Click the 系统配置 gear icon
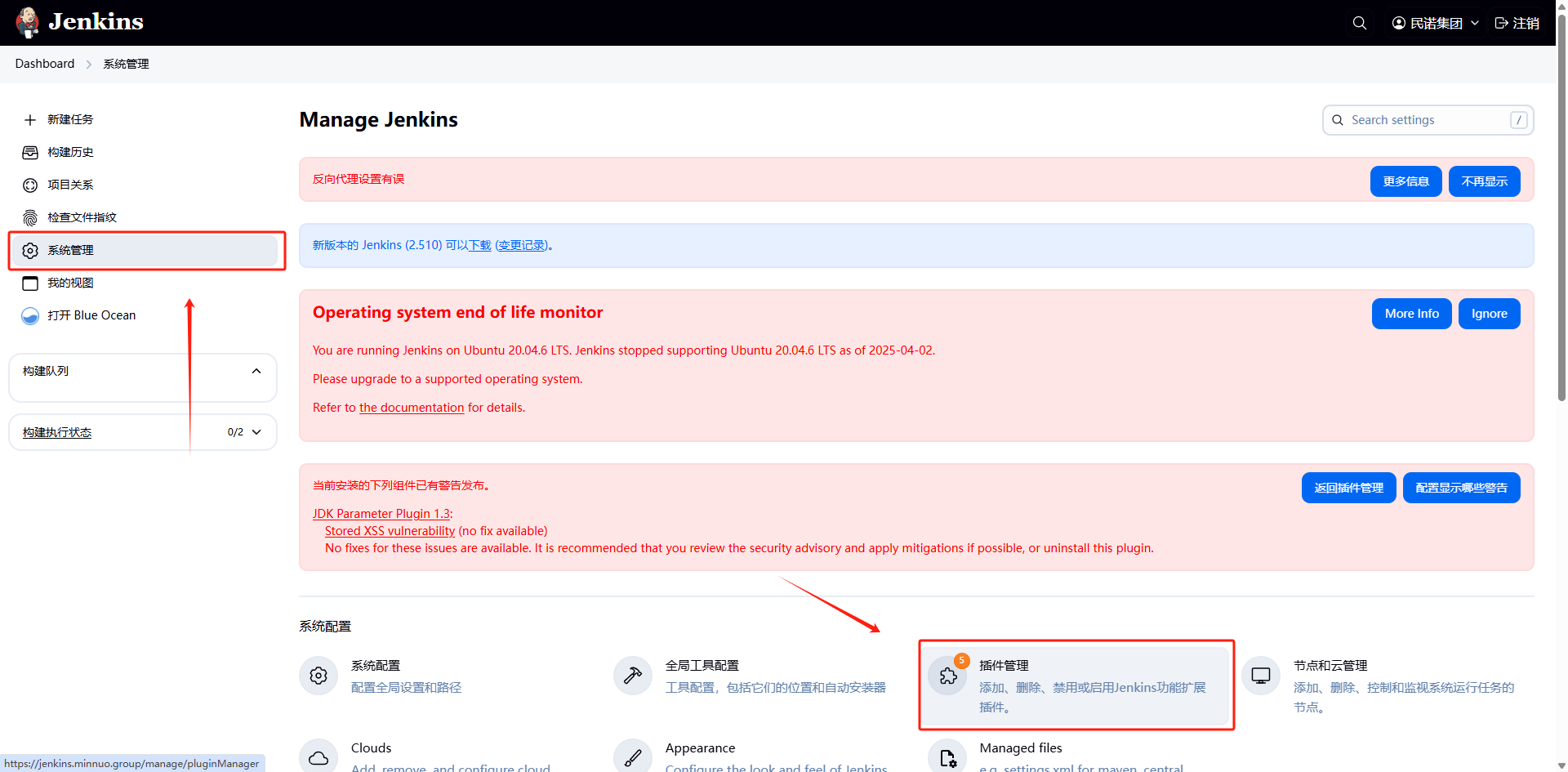The height and width of the screenshot is (772, 1568). (x=318, y=676)
